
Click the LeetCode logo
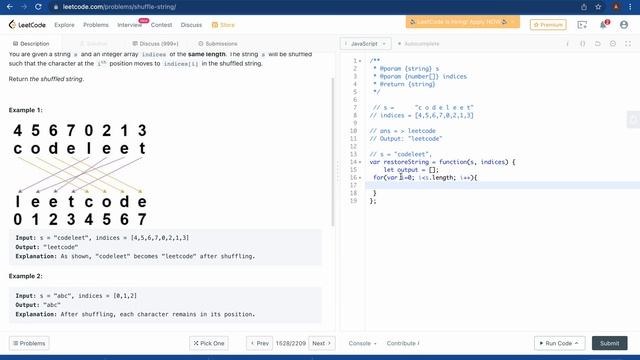pos(27,25)
